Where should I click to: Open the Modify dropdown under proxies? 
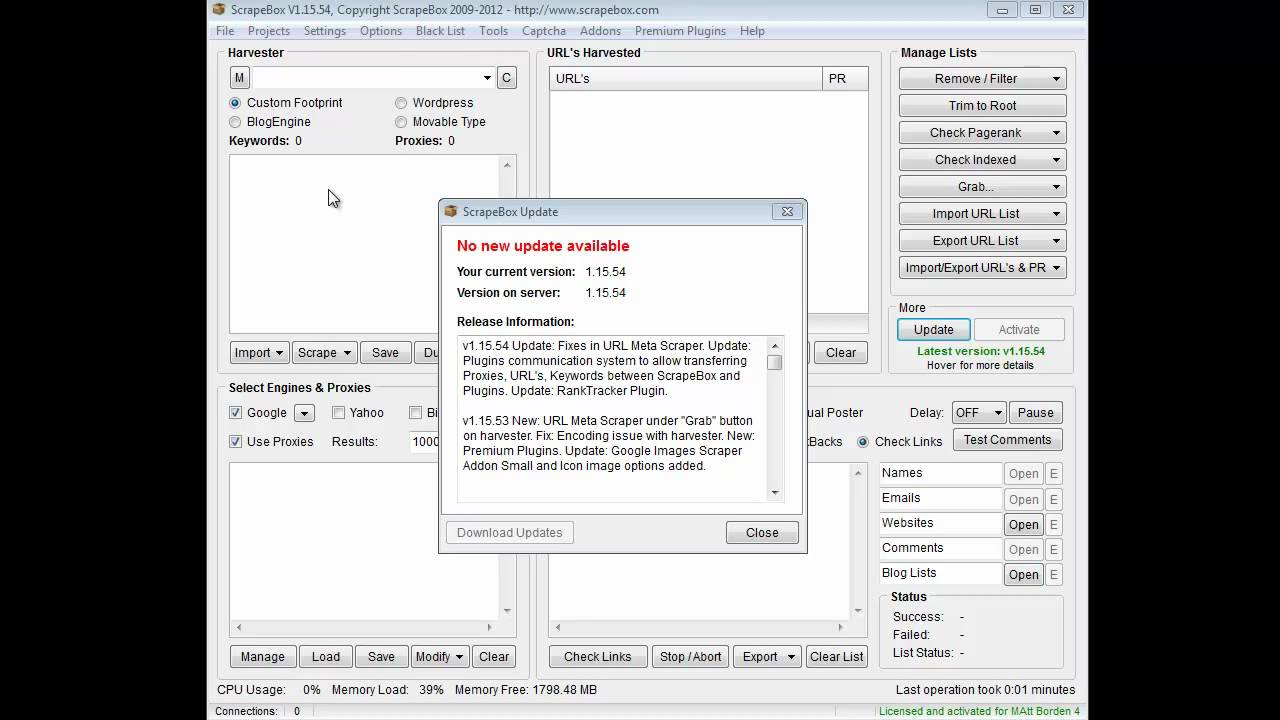click(439, 657)
